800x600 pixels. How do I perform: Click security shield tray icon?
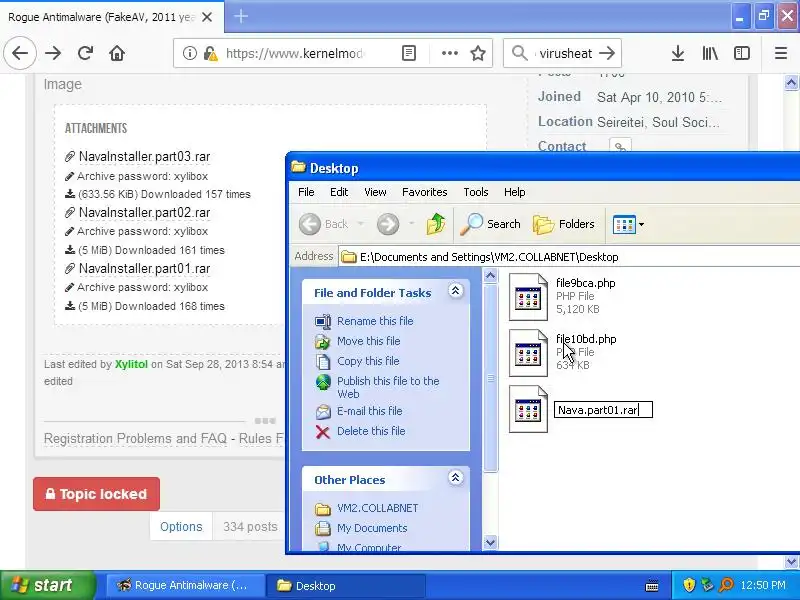click(x=689, y=585)
